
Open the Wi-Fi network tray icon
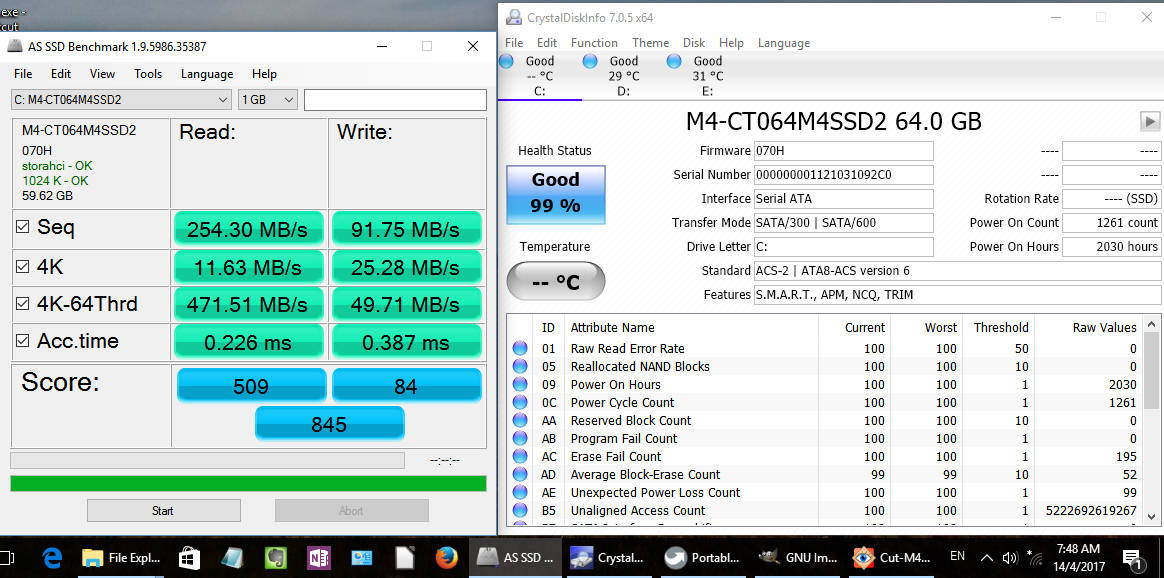[x=1036, y=558]
